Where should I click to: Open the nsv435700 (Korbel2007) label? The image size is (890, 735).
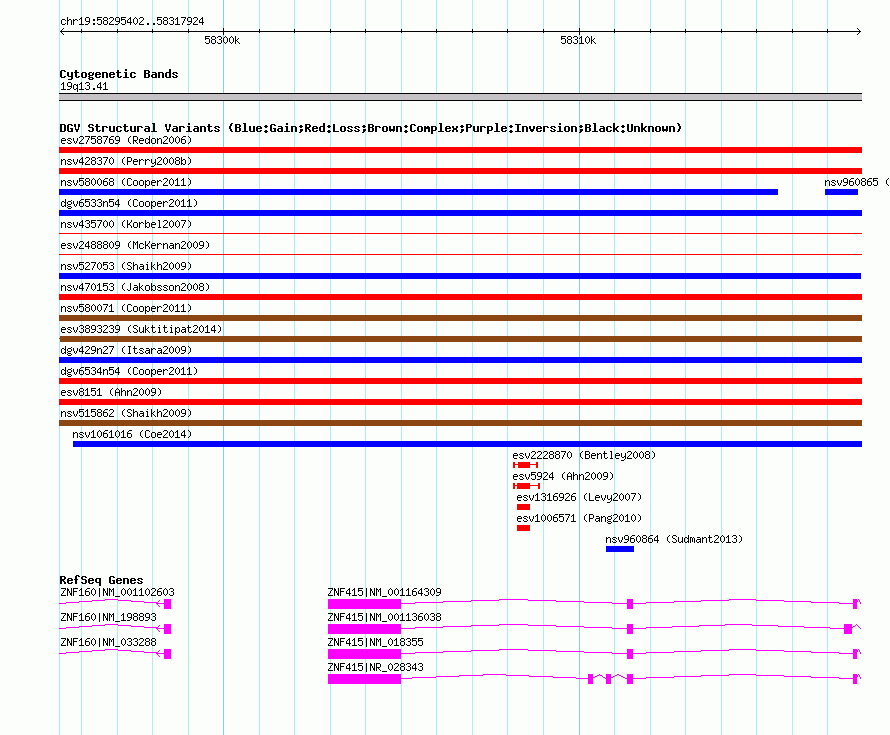(126, 224)
